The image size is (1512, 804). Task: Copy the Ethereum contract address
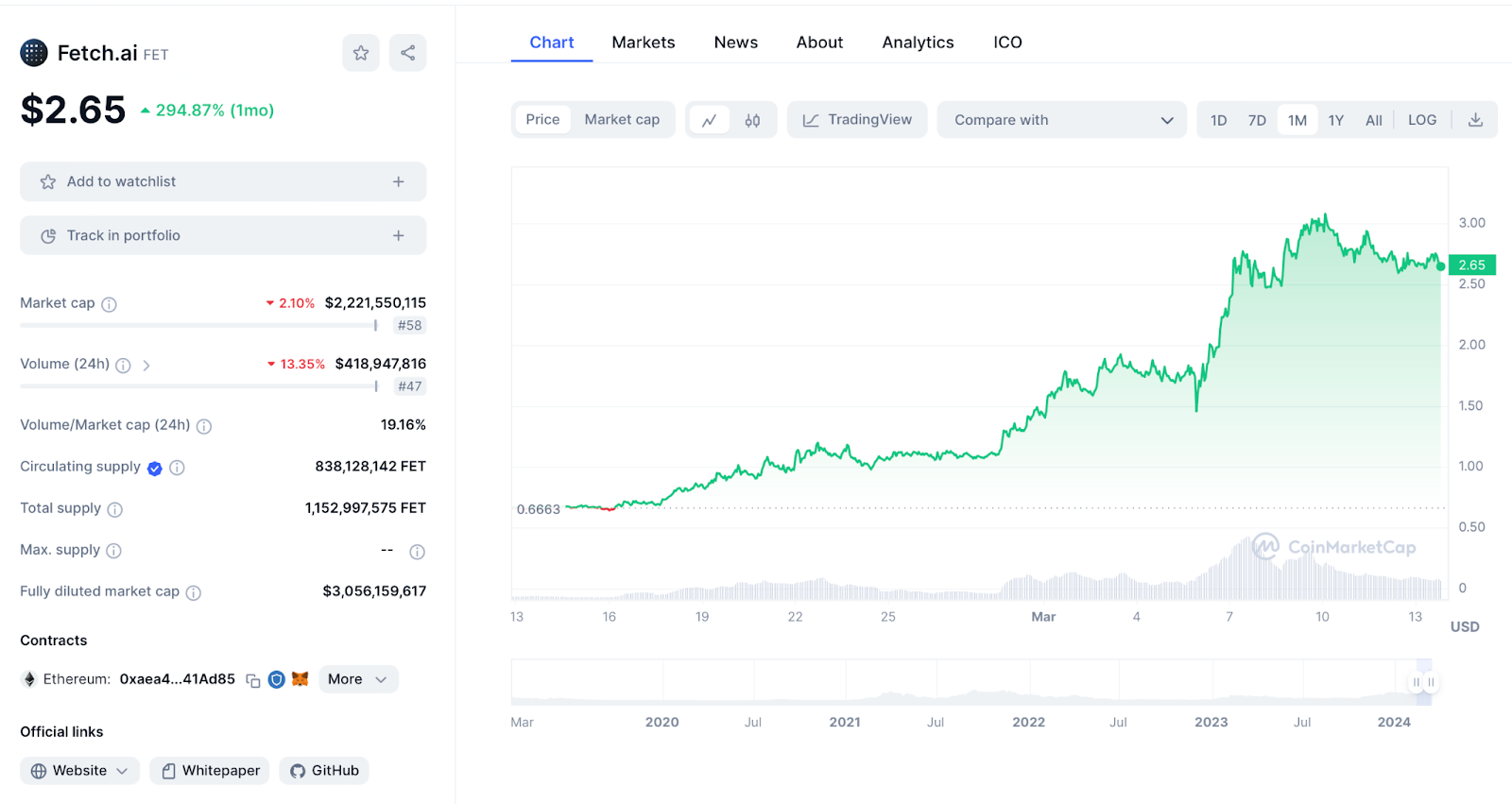253,680
